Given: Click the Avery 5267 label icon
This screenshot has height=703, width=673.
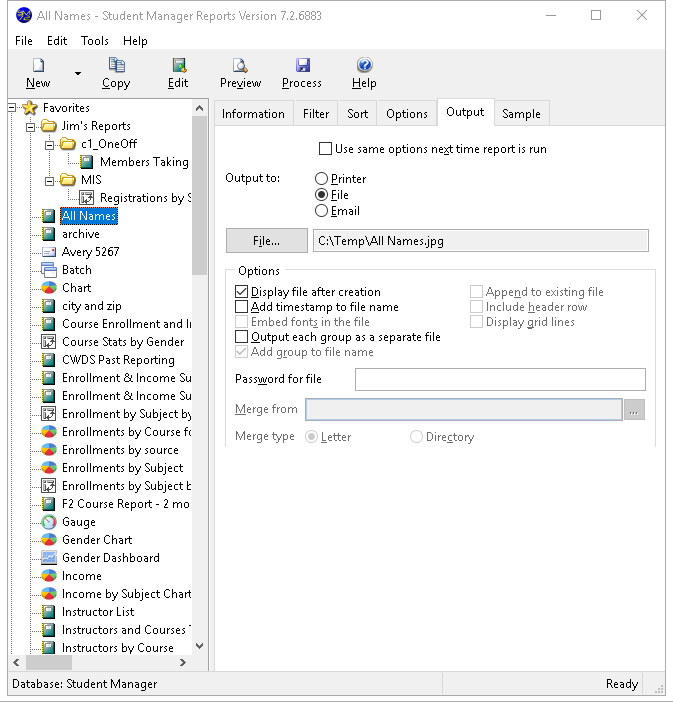Looking at the screenshot, I should 48,252.
